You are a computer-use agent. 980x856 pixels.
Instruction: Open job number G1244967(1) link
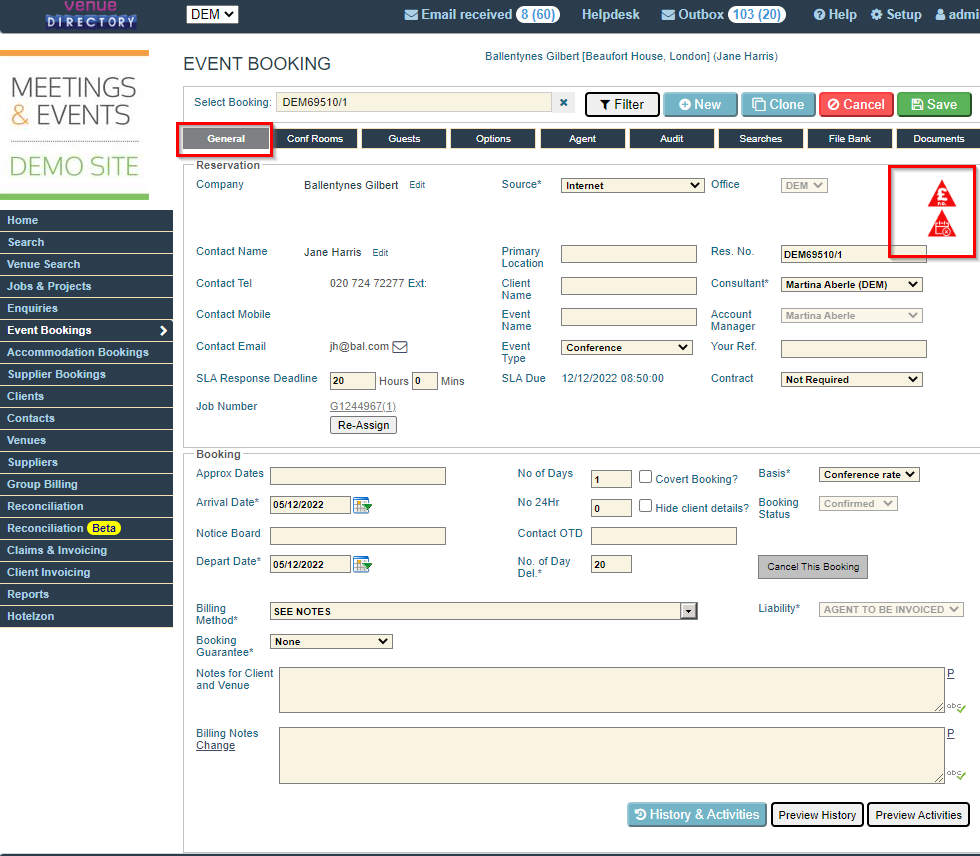(362, 406)
